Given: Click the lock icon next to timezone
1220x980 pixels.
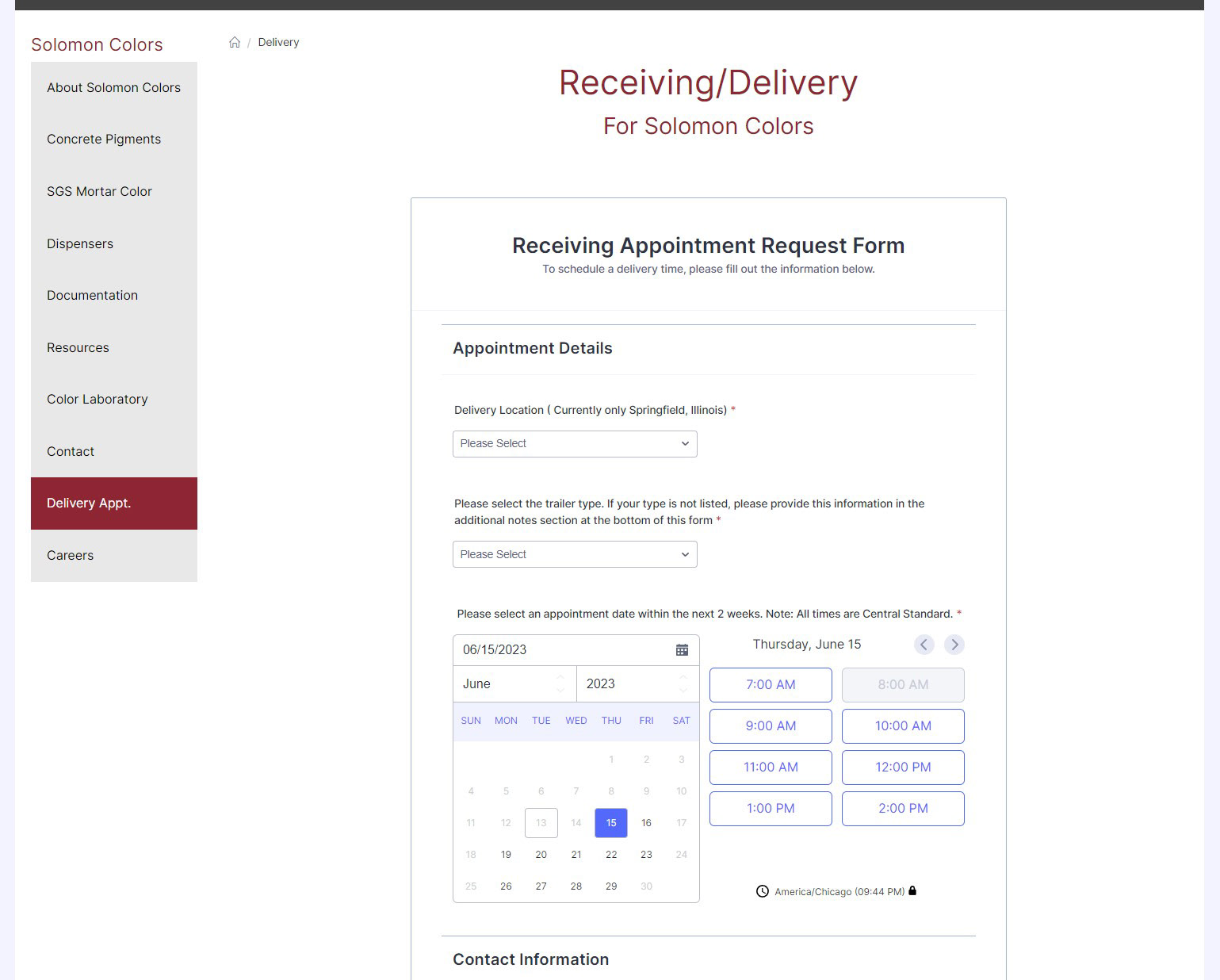Looking at the screenshot, I should point(912,890).
